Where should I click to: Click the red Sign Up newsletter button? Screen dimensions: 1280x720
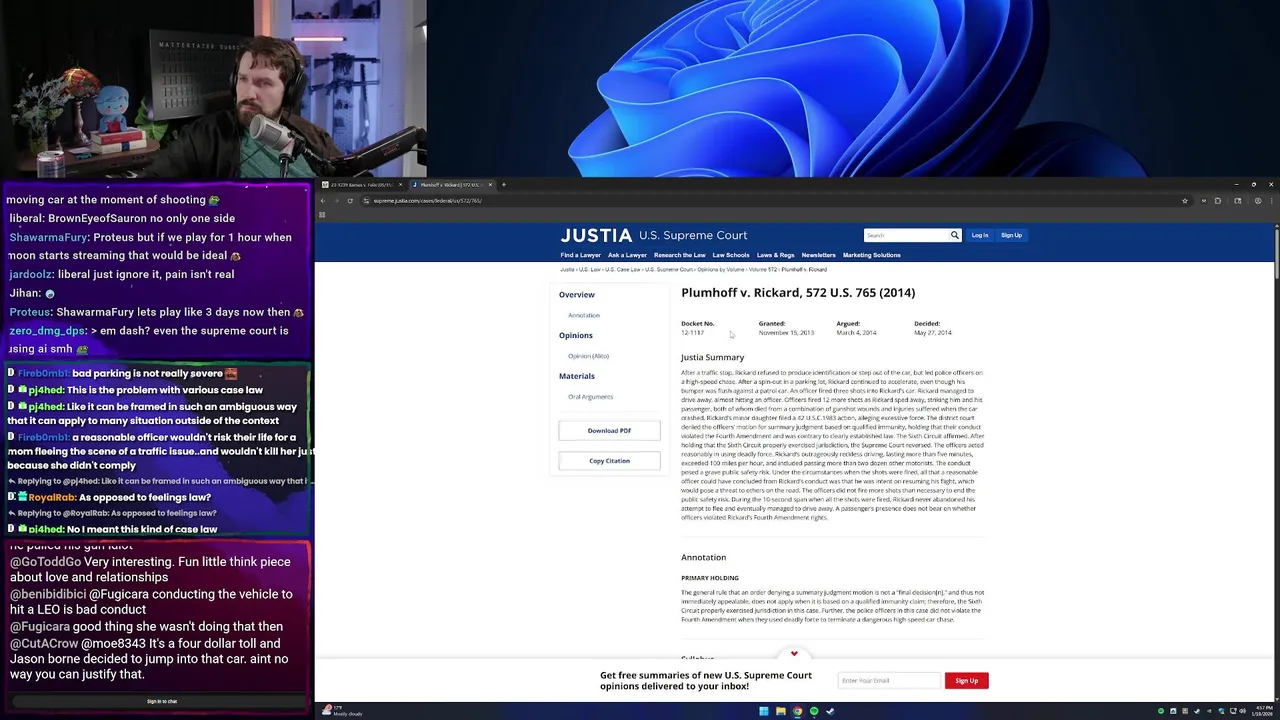click(966, 681)
